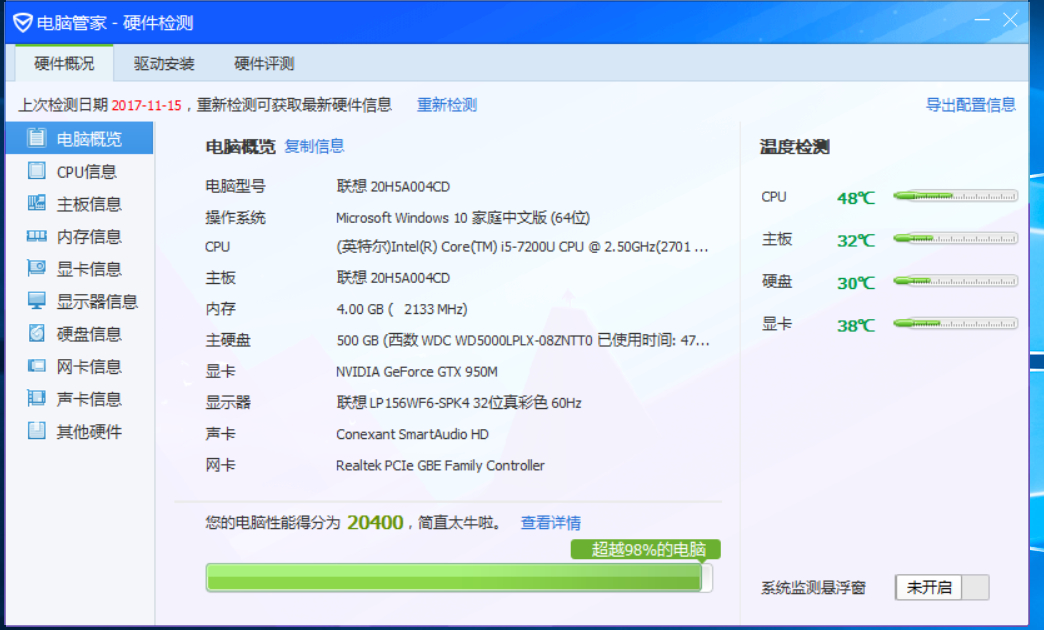
Task: Select 硬盘信息 label in the sidebar
Action: [x=89, y=334]
